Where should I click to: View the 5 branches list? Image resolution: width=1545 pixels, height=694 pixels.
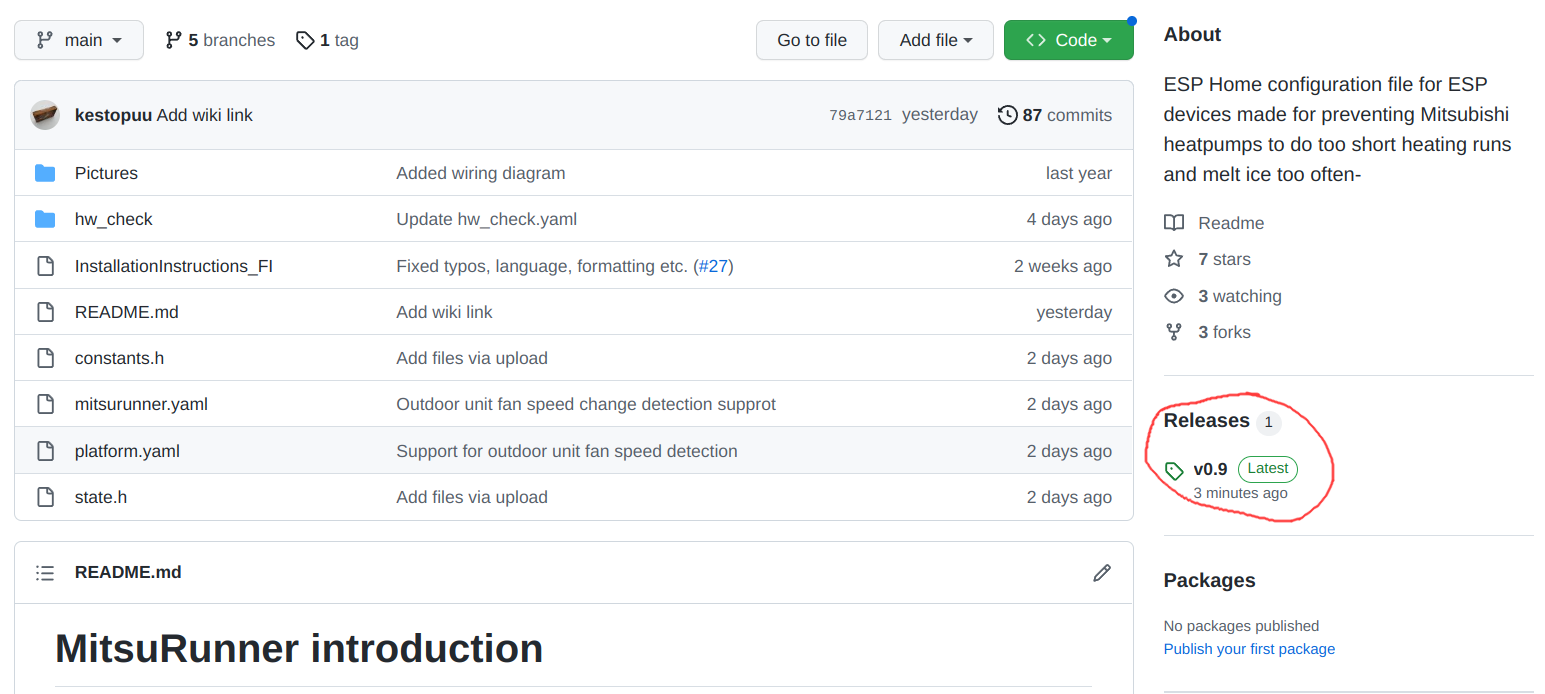pos(220,40)
